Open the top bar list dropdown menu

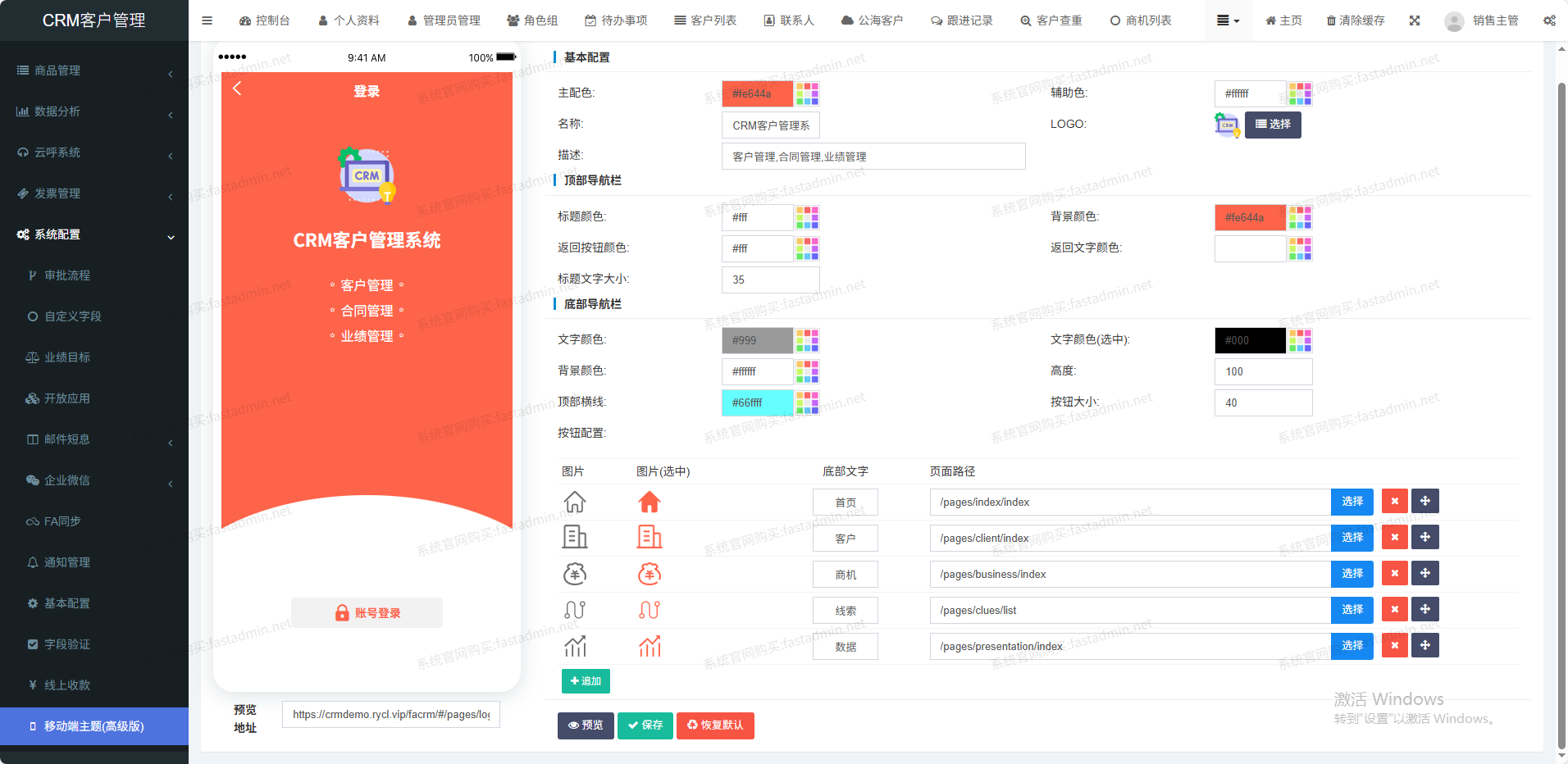1228,20
